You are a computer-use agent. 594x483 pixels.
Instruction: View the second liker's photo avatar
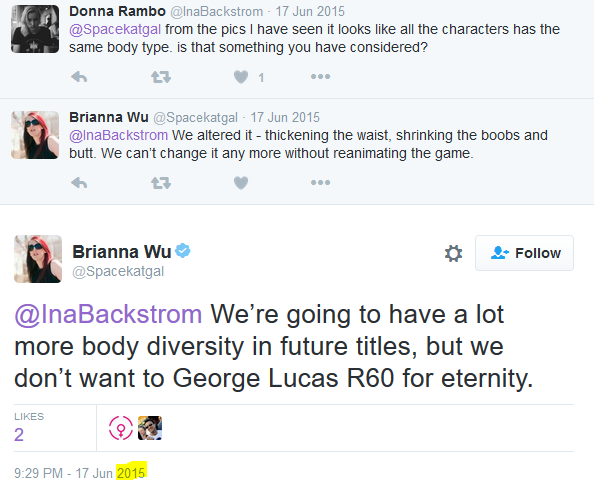pos(150,428)
